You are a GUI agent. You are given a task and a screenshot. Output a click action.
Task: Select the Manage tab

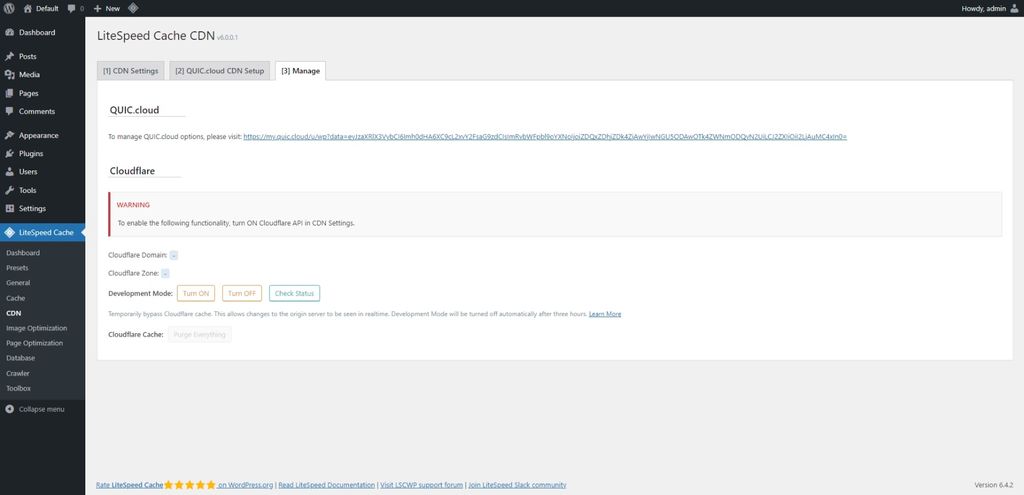click(300, 71)
